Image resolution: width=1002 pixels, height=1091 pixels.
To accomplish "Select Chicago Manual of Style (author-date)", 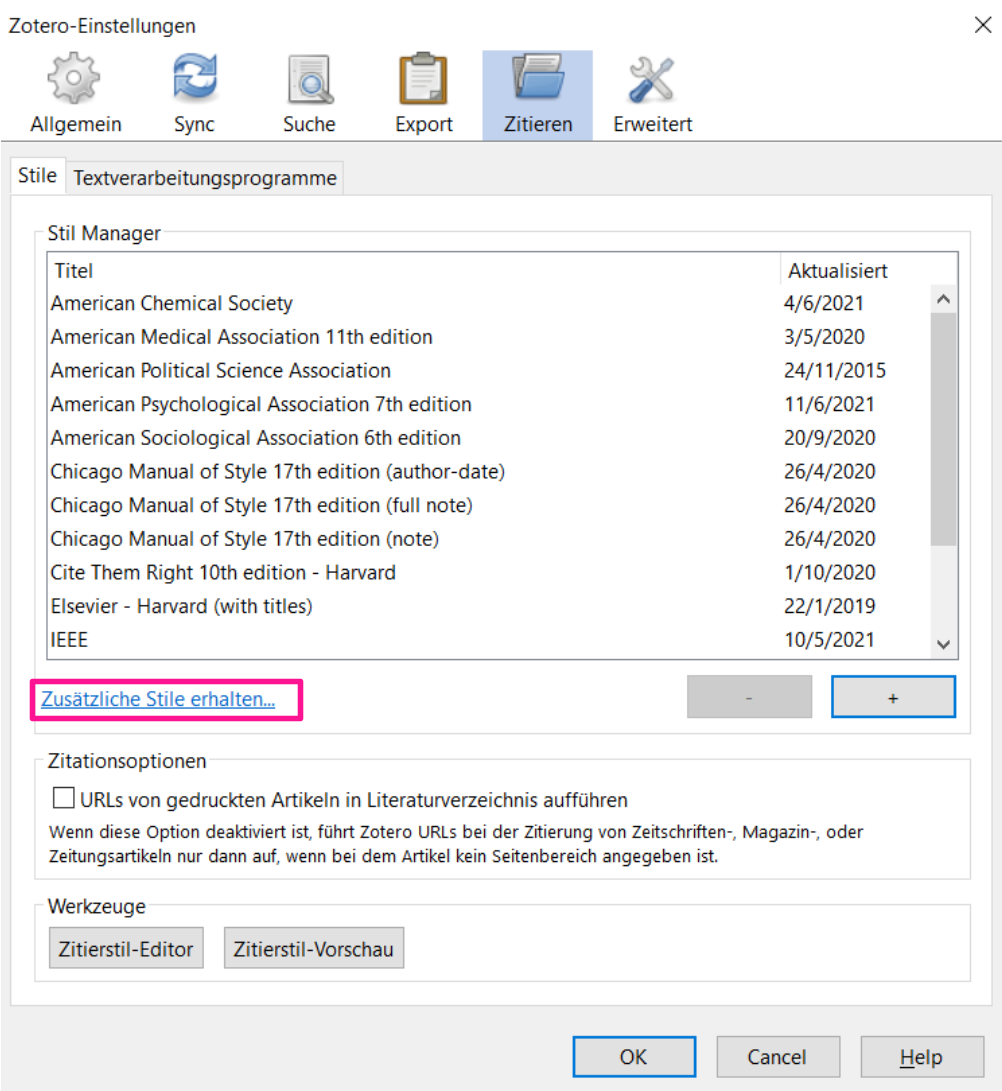I will pyautogui.click(x=490, y=471).
